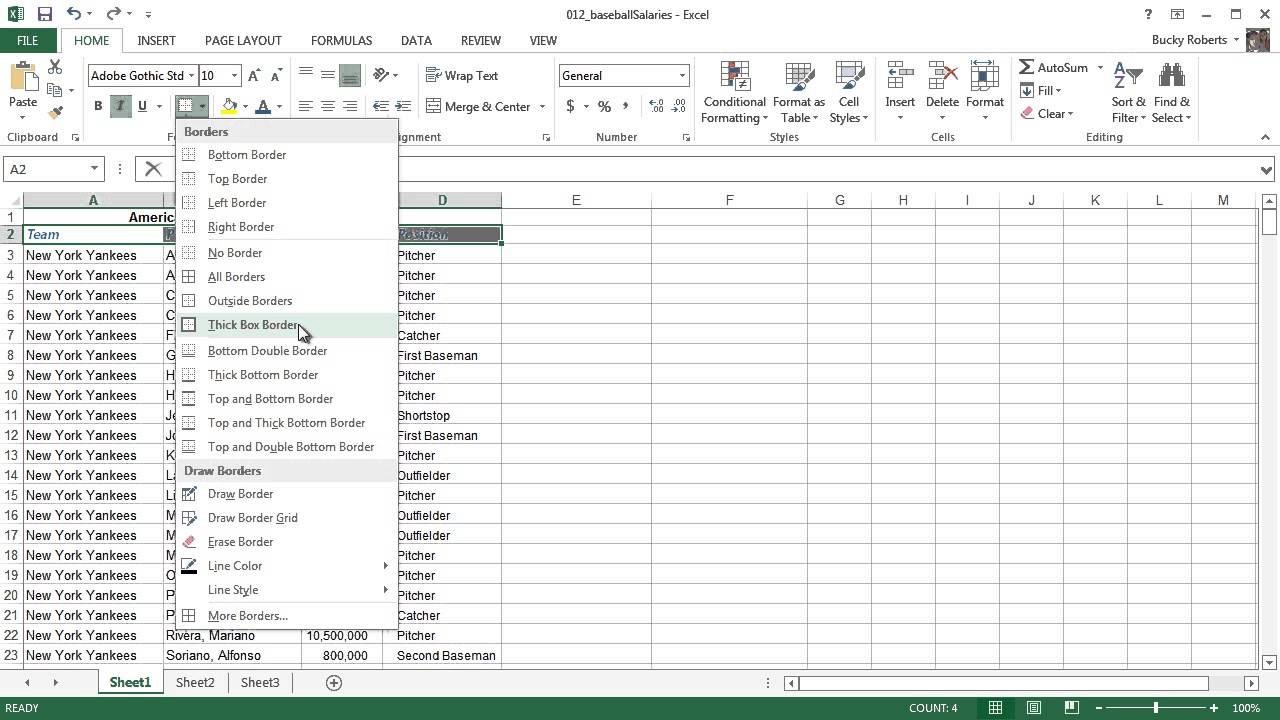Click the Help question mark icon
The width and height of the screenshot is (1280, 720).
pyautogui.click(x=1148, y=14)
